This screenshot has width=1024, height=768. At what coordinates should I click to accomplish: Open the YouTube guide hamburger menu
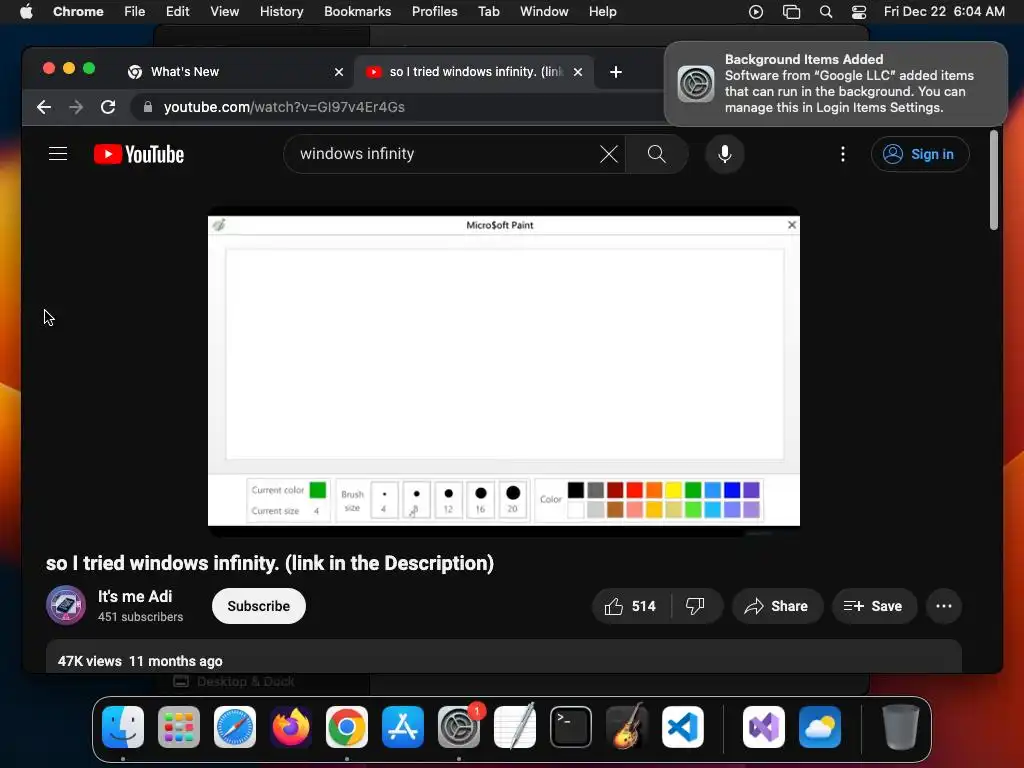tap(58, 154)
